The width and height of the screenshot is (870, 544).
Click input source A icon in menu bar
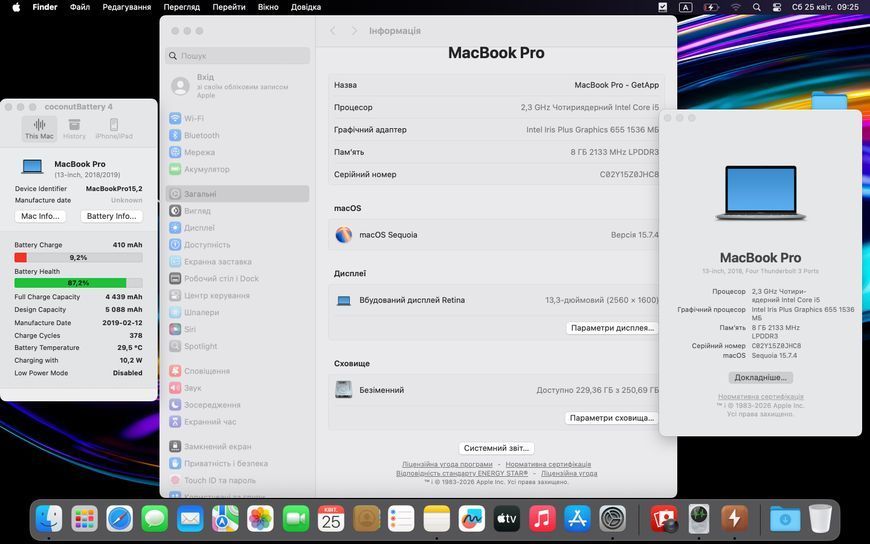[x=686, y=7]
